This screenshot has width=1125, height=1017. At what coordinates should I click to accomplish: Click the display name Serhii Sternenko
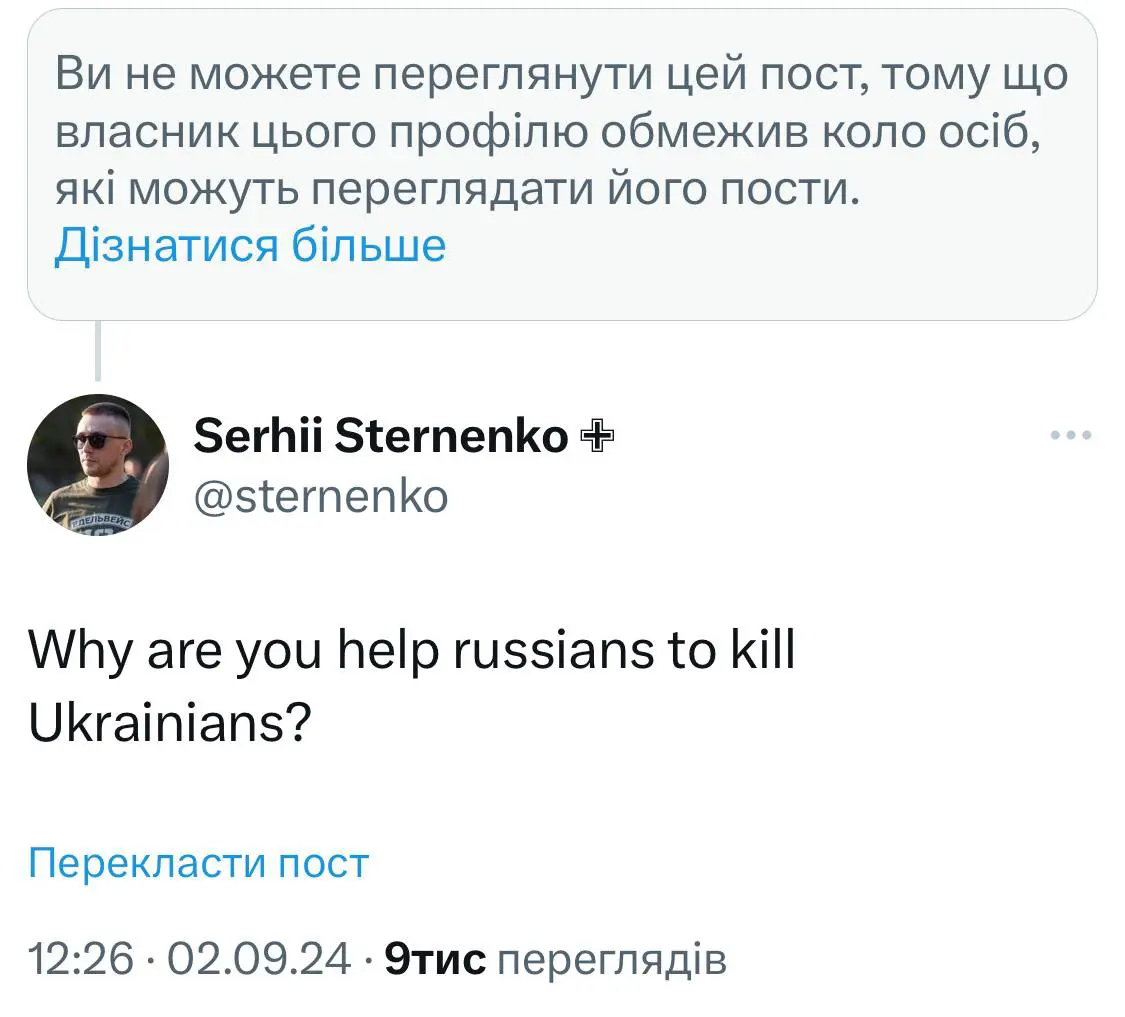tap(380, 436)
